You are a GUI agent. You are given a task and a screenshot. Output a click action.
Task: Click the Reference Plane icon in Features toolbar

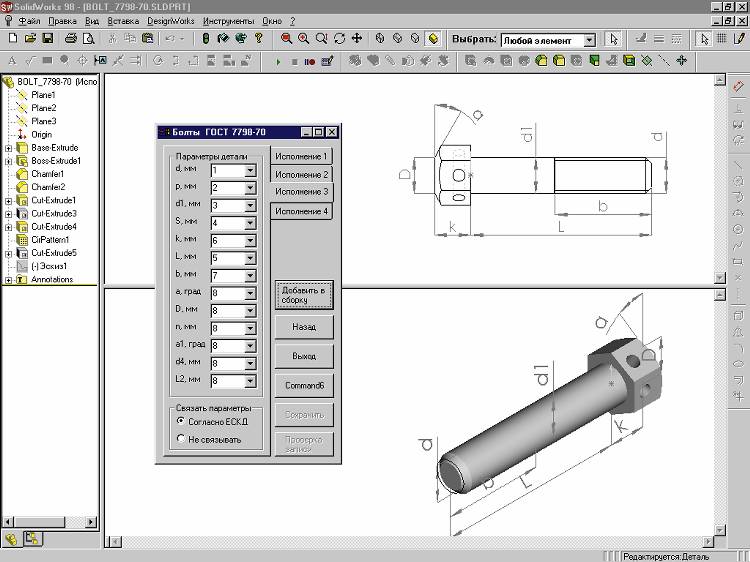point(647,61)
